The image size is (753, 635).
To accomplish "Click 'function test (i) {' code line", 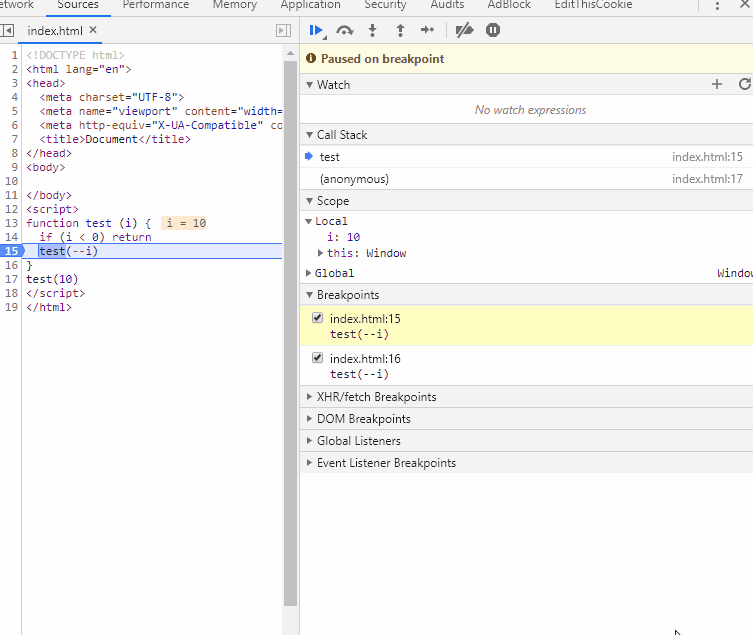I will [x=88, y=223].
